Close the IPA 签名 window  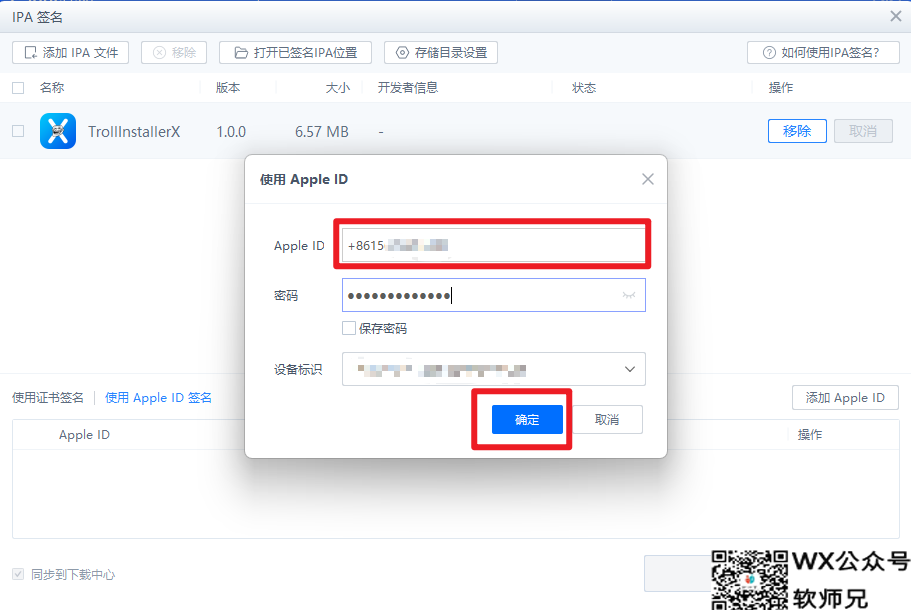point(895,16)
